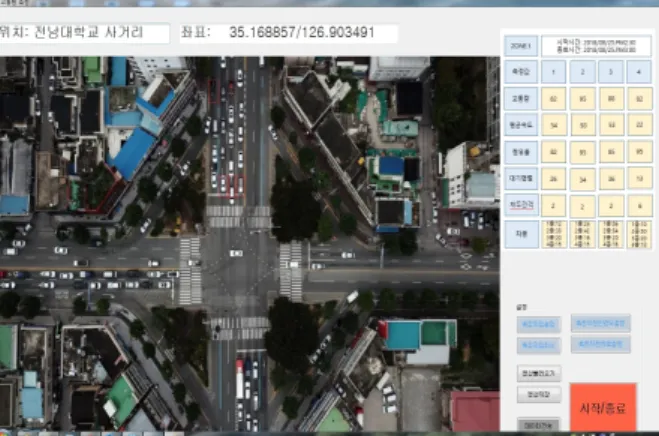Click the lower-right blue button under 설정
The height and width of the screenshot is (436, 659).
(600, 344)
